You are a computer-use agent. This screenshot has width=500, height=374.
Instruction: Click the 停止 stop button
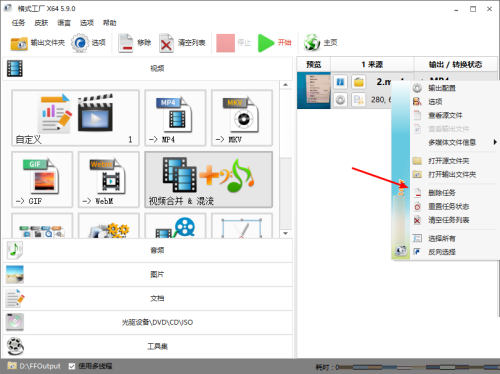(x=233, y=43)
